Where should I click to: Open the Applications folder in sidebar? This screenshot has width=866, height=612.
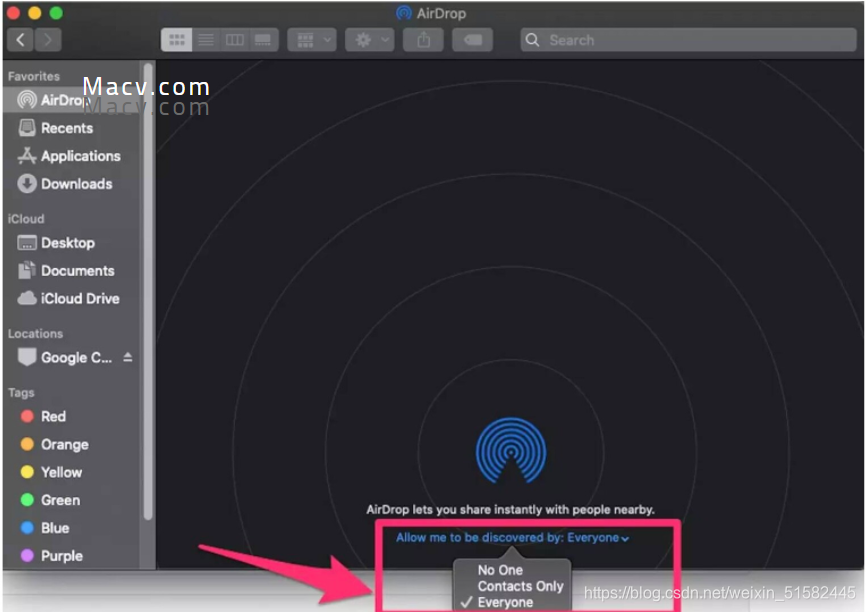click(x=72, y=156)
